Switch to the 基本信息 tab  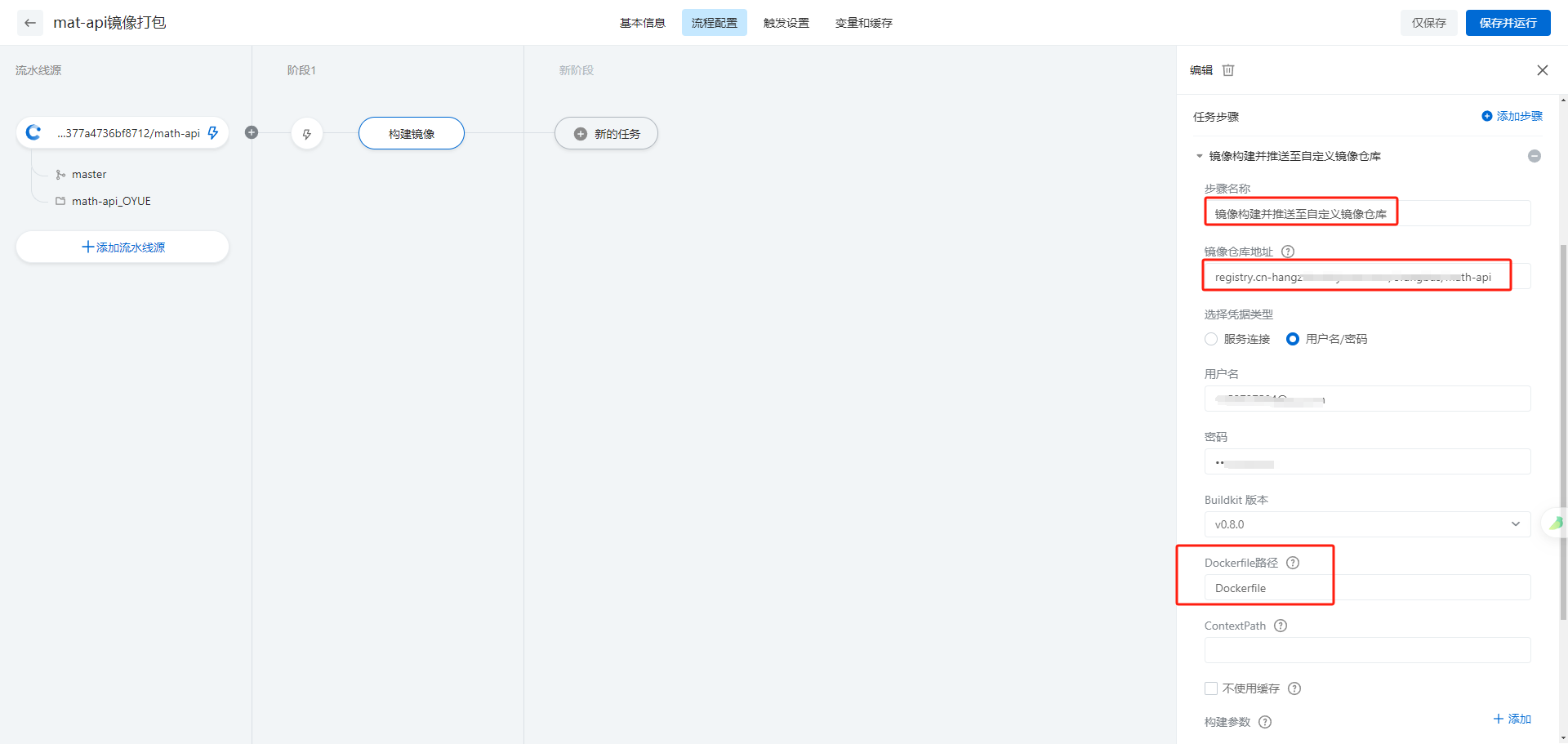[642, 23]
